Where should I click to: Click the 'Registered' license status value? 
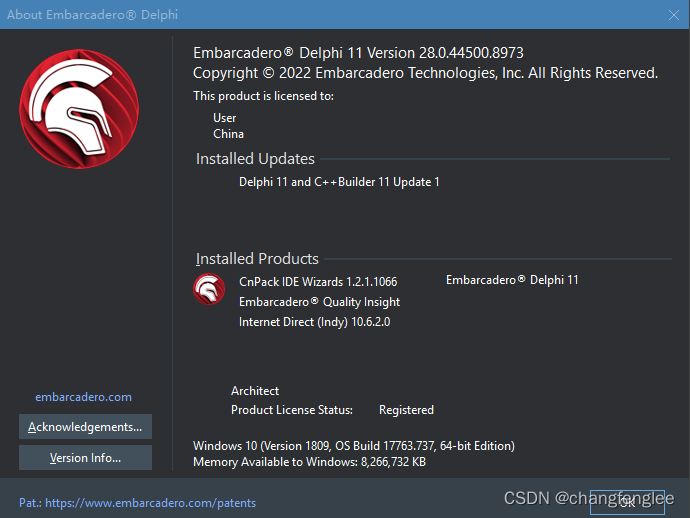pyautogui.click(x=406, y=410)
